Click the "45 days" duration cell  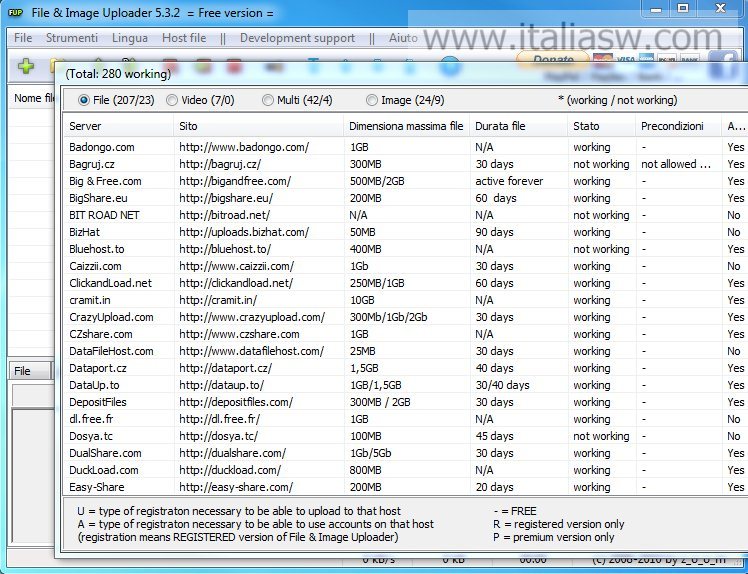tap(494, 437)
